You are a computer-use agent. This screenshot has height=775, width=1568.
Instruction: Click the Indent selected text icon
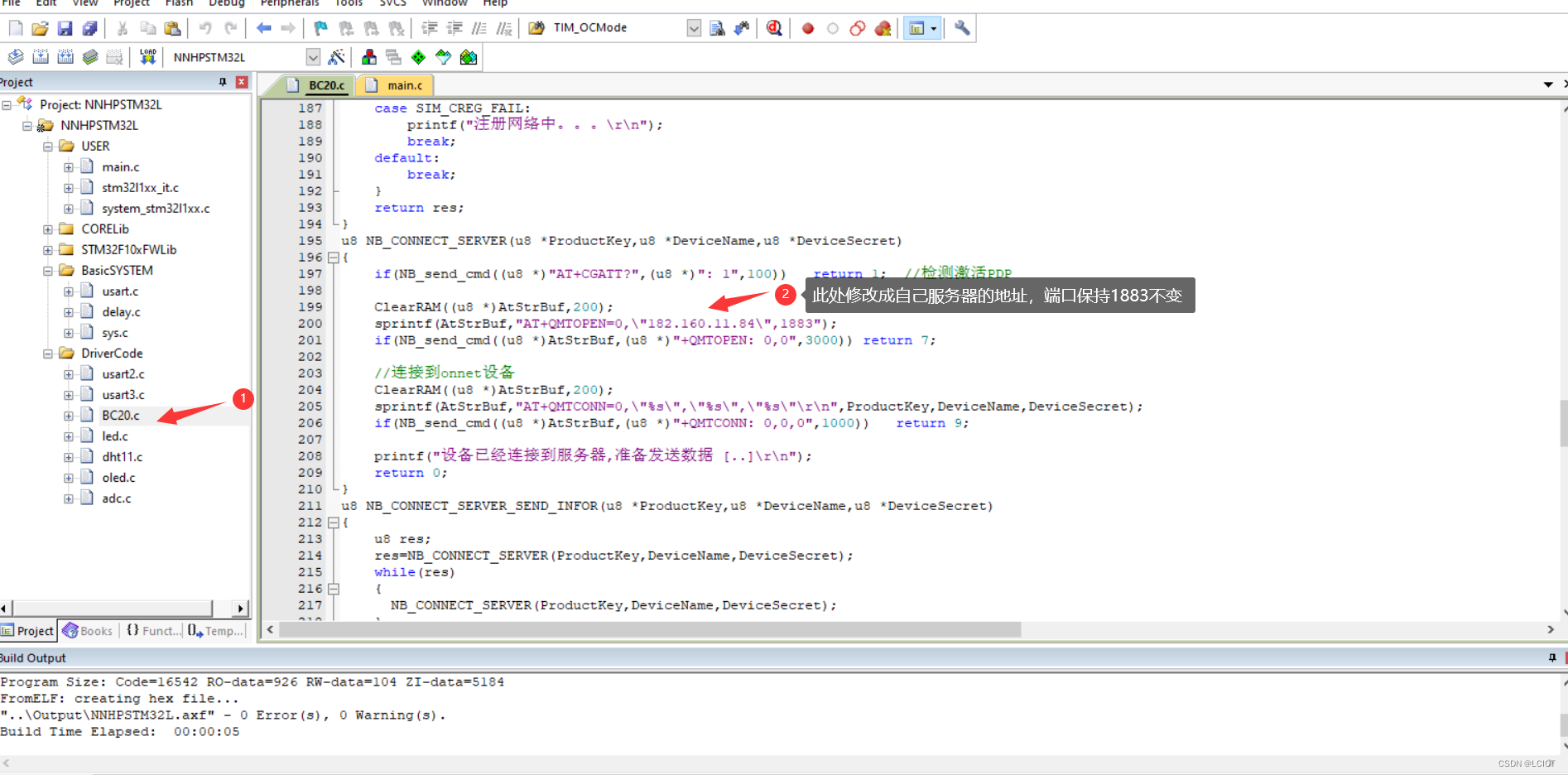coord(430,28)
